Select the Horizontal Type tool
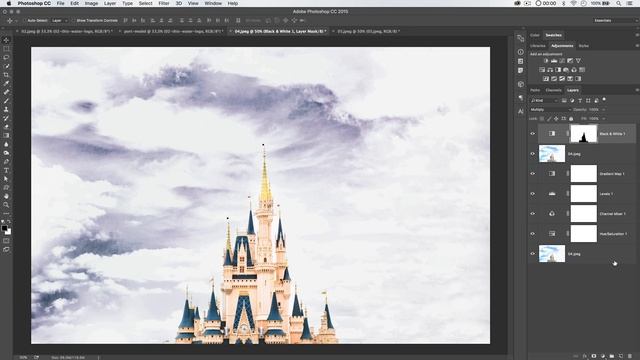640x360 pixels. coord(6,170)
